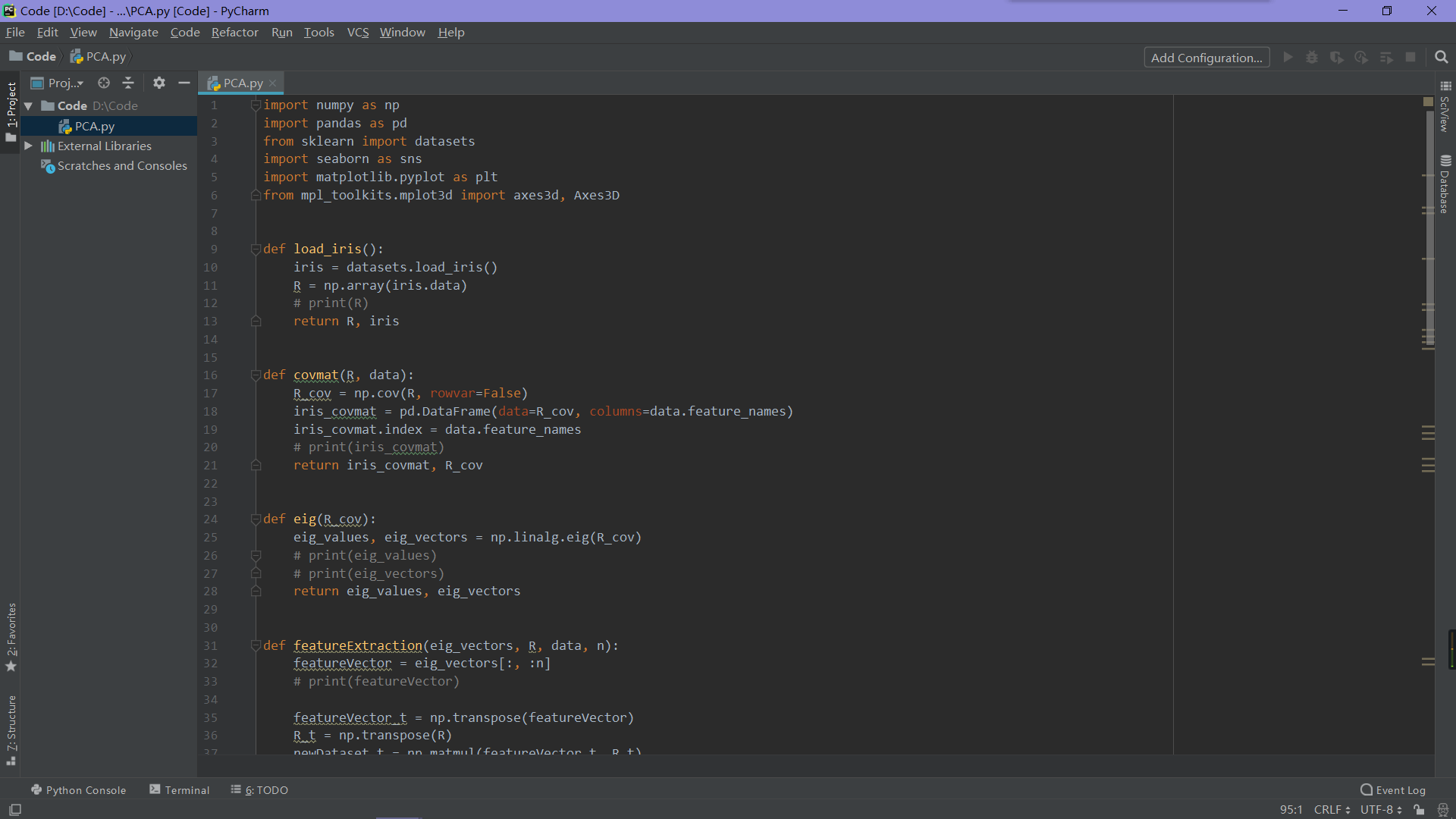Click the editor vertical scrollbar thumb
This screenshot has height=819, width=1456.
pyautogui.click(x=1429, y=227)
